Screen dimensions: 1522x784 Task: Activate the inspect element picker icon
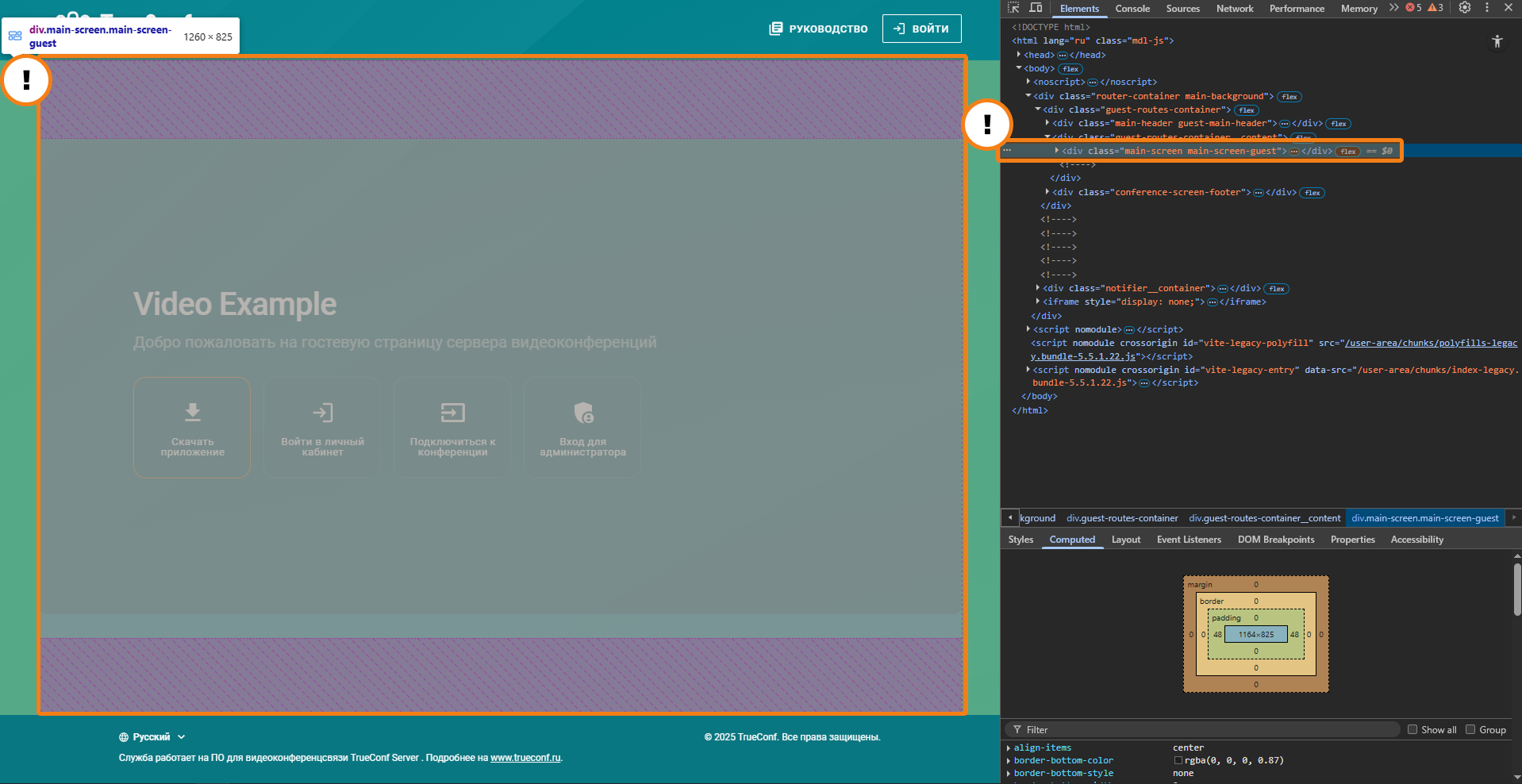[x=1013, y=8]
